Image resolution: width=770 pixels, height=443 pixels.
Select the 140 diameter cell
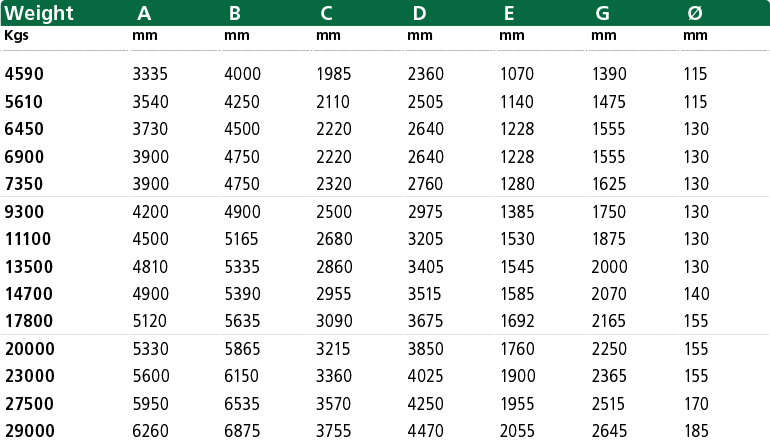point(696,294)
